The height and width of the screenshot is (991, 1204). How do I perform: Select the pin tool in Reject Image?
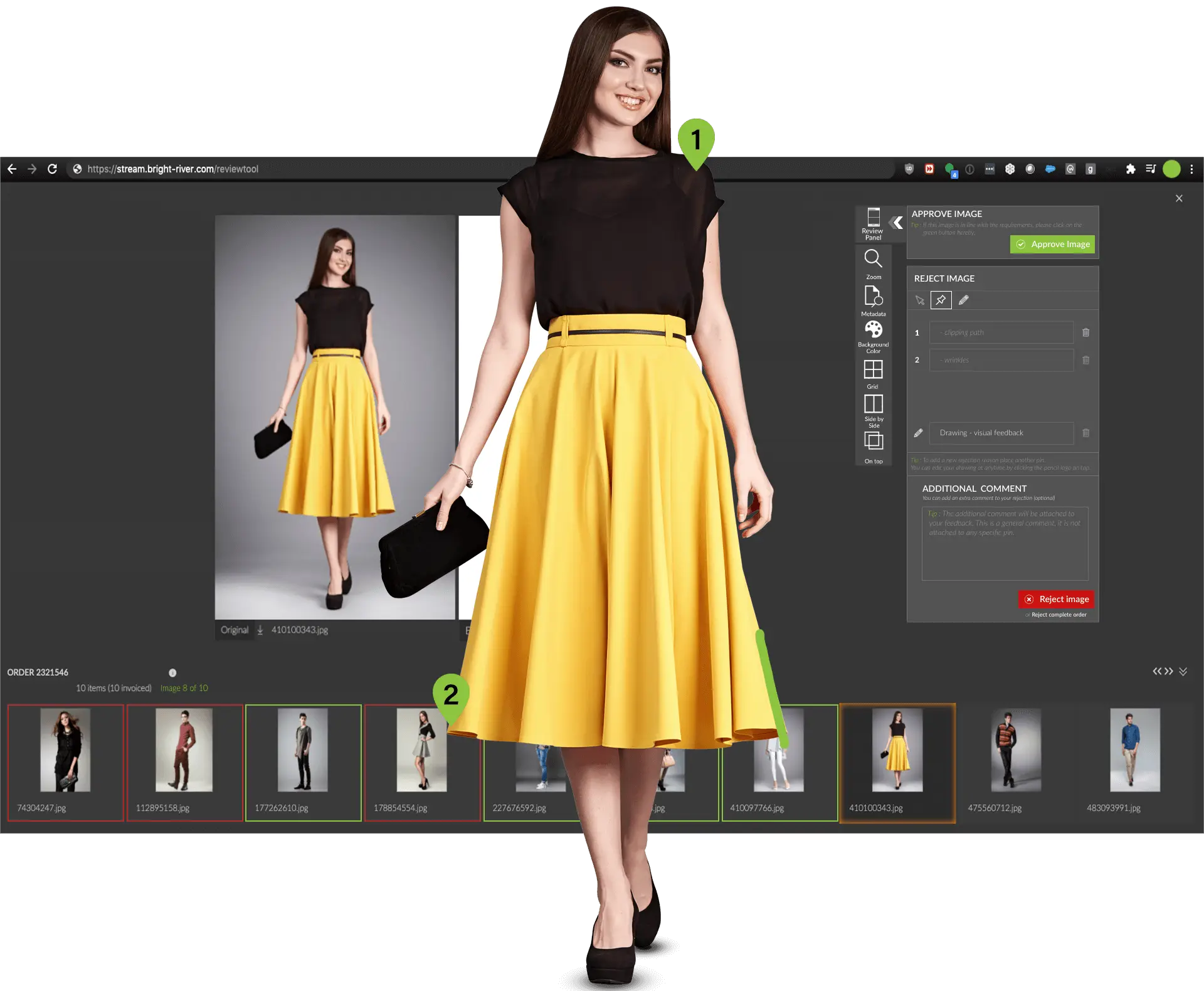click(x=941, y=300)
